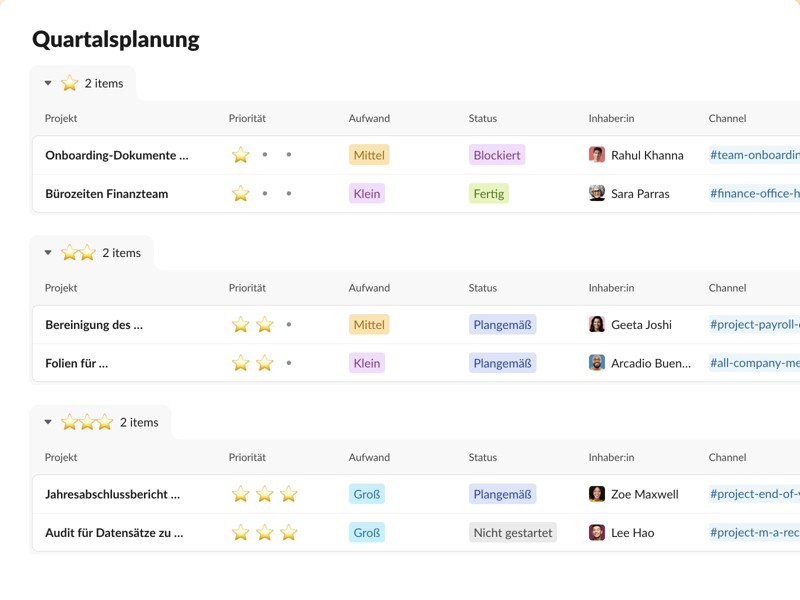Set Folien für priority to three stars
The image size is (800, 600).
pyautogui.click(x=289, y=363)
